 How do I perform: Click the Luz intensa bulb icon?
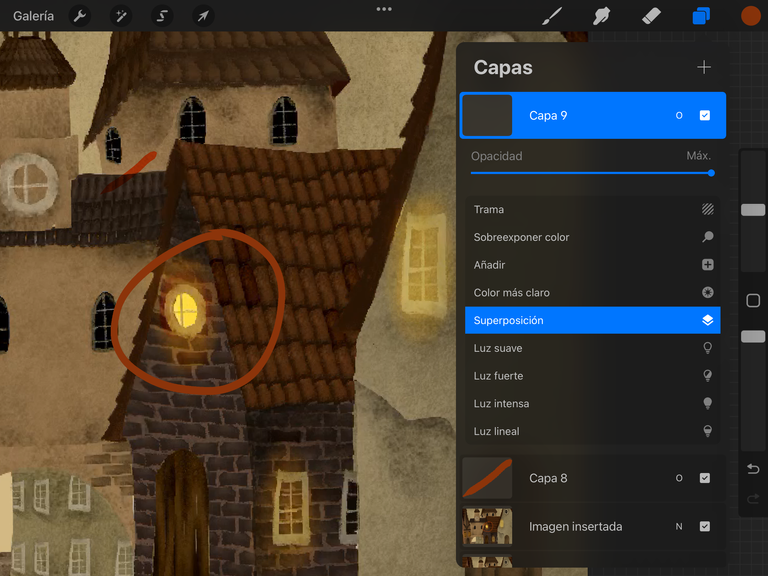[708, 404]
